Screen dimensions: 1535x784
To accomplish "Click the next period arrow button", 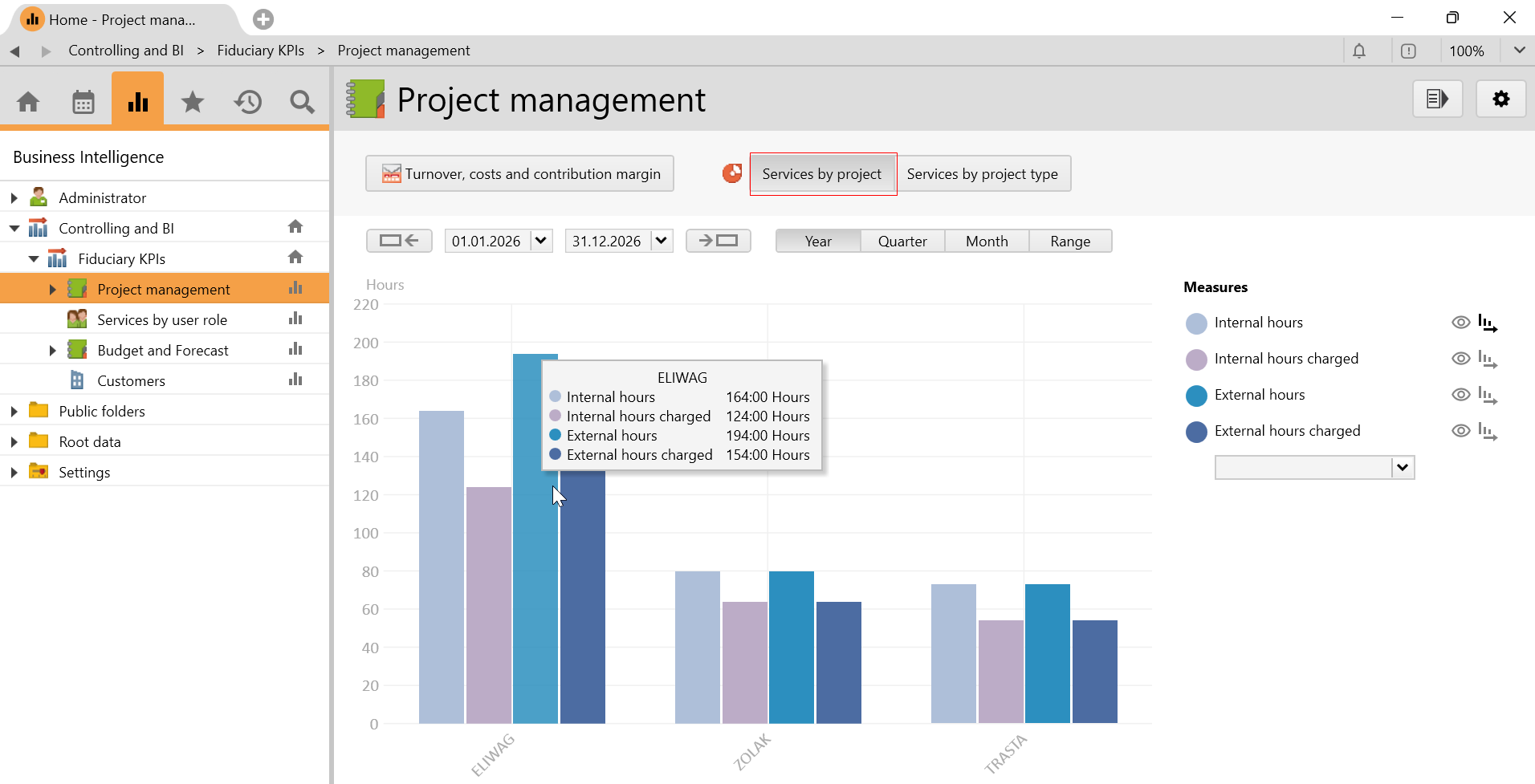I will 718,241.
